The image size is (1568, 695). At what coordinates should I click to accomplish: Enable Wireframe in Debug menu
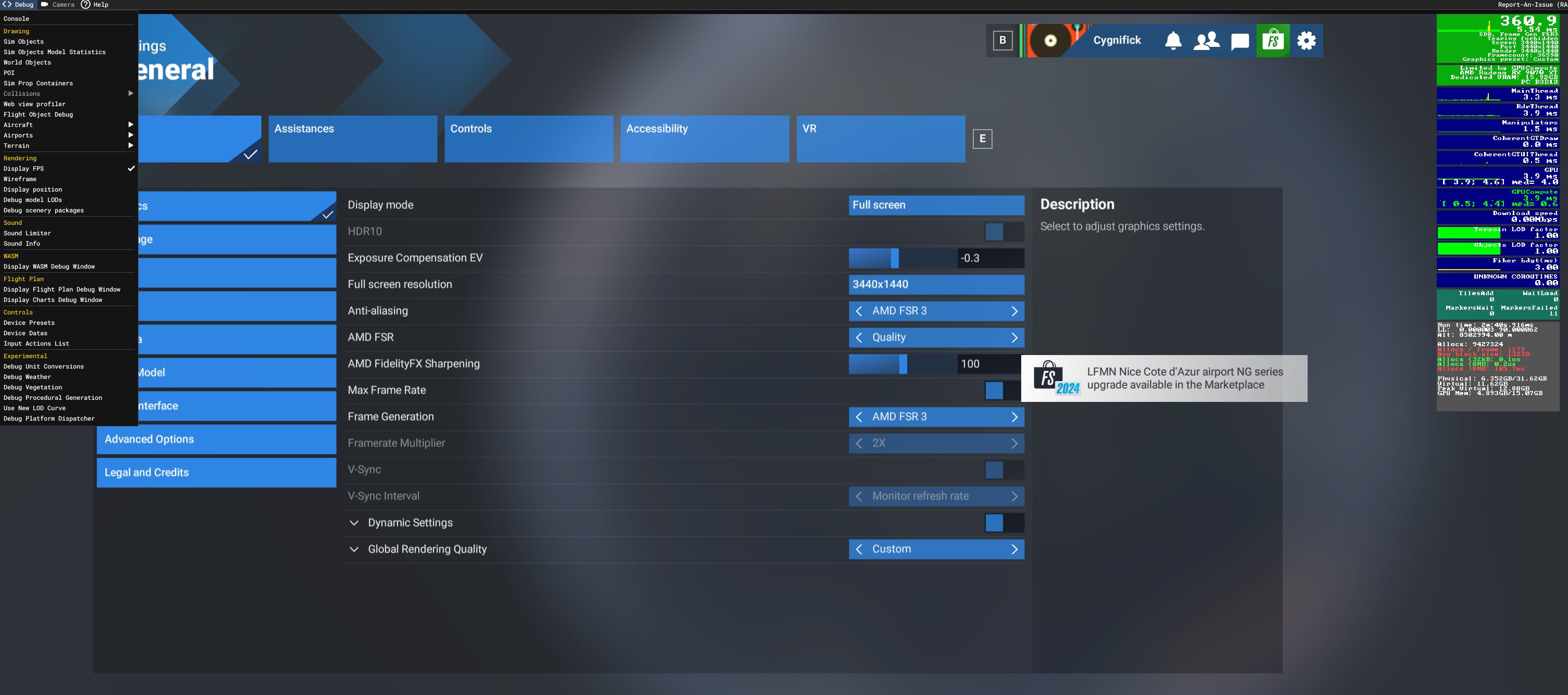click(x=69, y=179)
